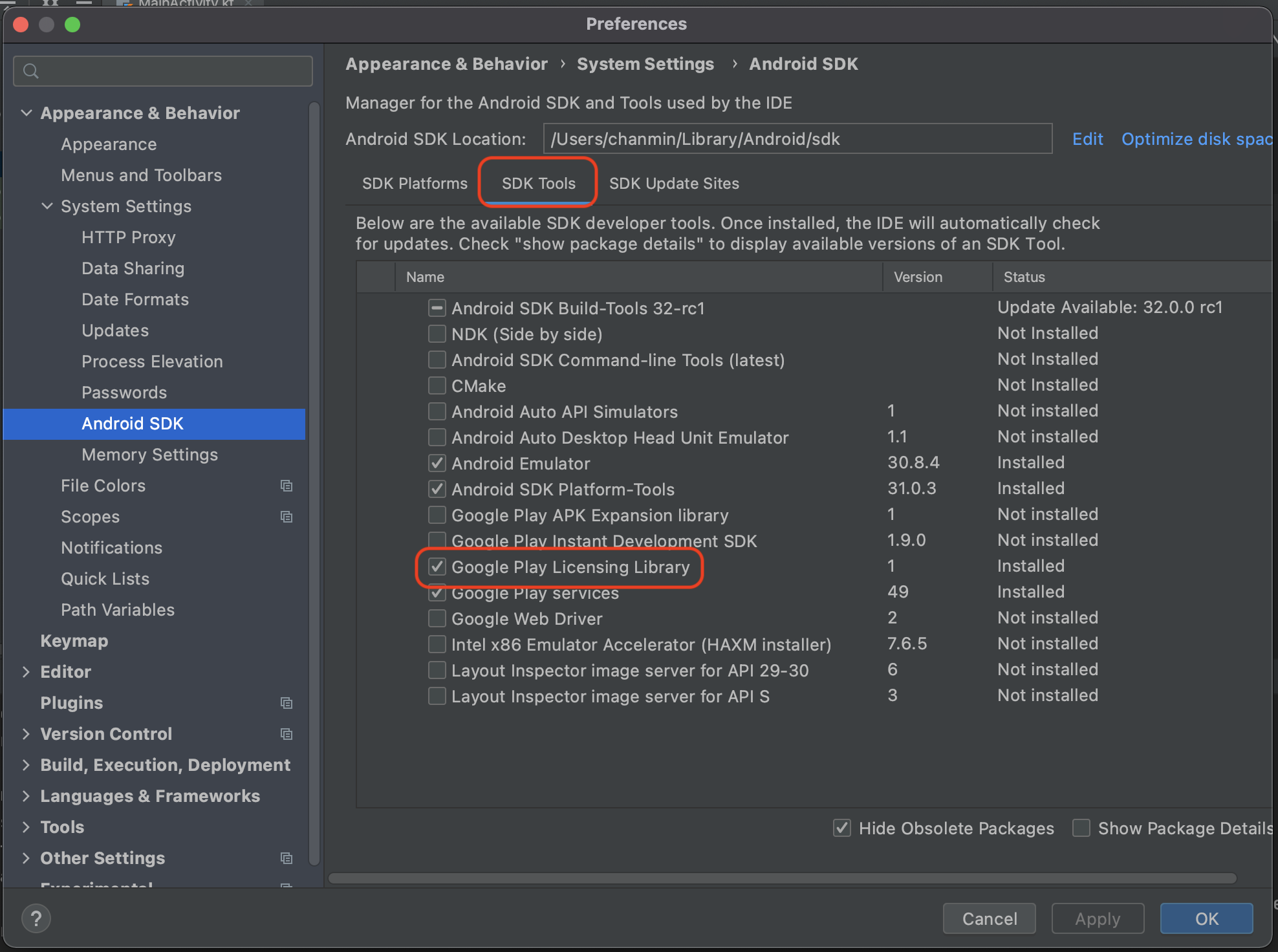Screen dimensions: 1278x952
Task: Open the SDK Update Sites tab
Action: 674,184
